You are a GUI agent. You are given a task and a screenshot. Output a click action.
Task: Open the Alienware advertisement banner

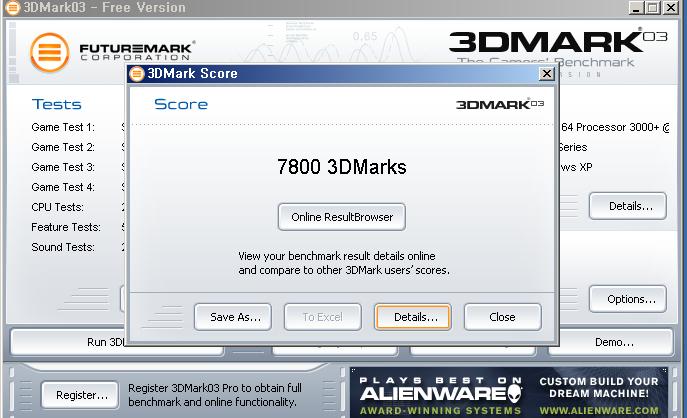click(x=509, y=393)
